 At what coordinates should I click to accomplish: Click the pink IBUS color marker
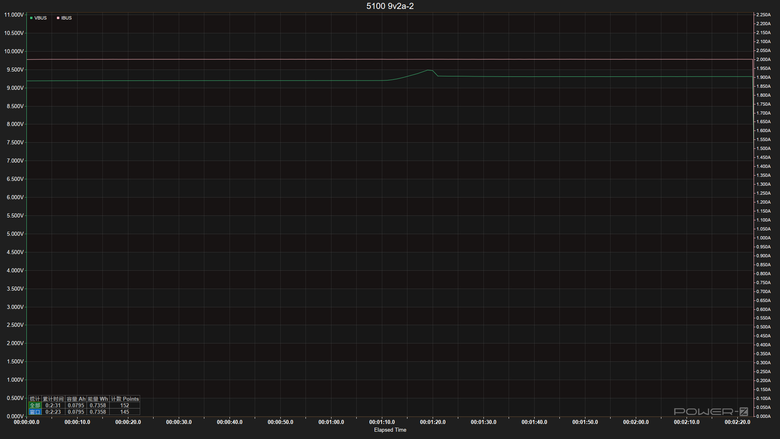coord(58,18)
